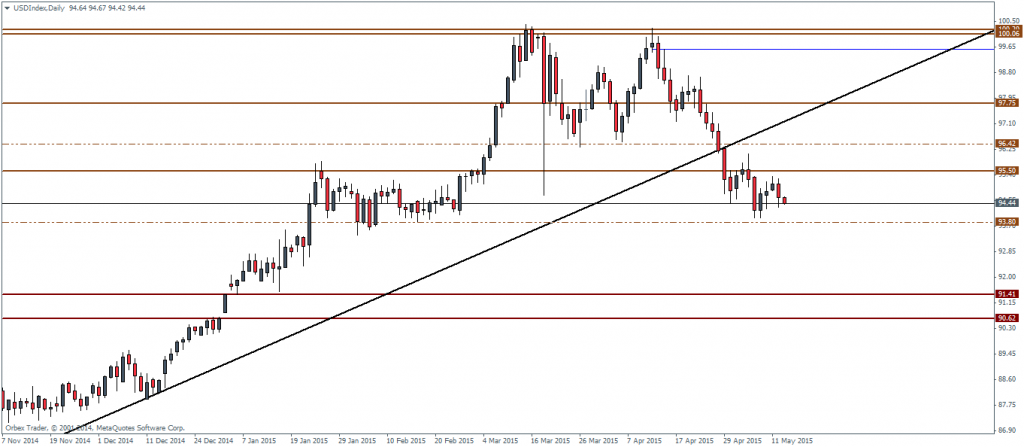This screenshot has width=1024, height=447.
Task: Click the 24 Dec 2014 date label
Action: [214, 441]
